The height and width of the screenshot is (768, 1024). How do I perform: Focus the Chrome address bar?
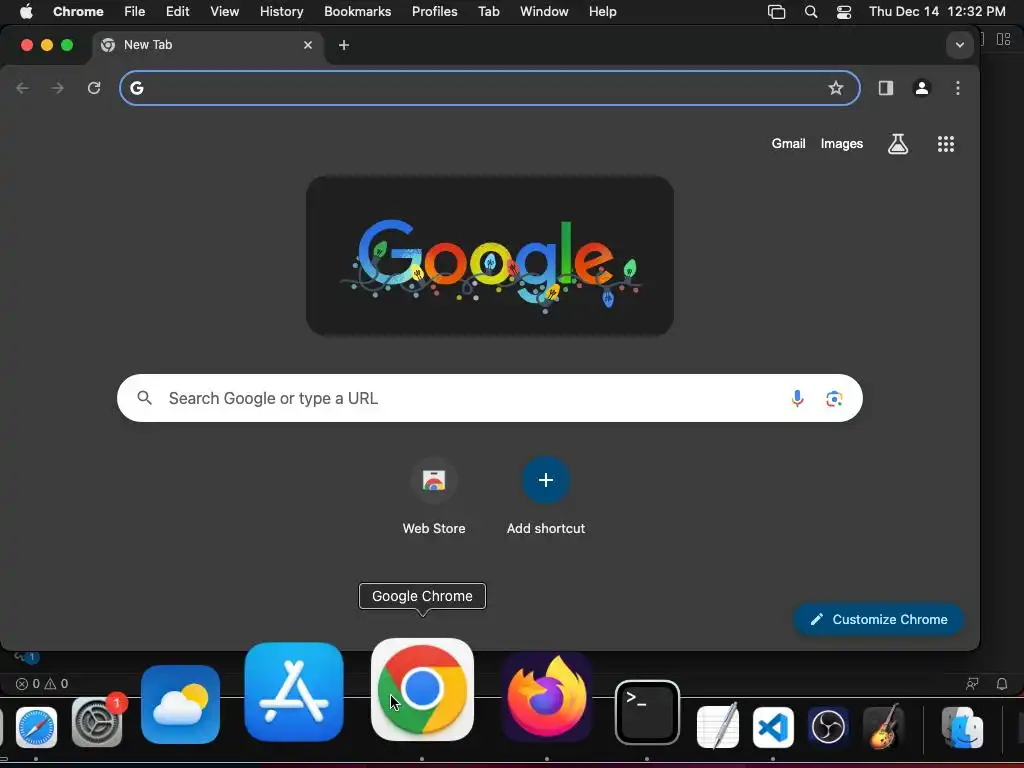coord(490,88)
